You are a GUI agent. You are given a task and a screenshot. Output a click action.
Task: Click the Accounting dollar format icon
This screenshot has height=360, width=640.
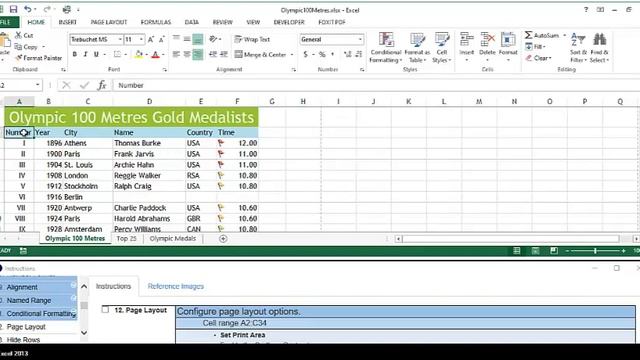305,54
